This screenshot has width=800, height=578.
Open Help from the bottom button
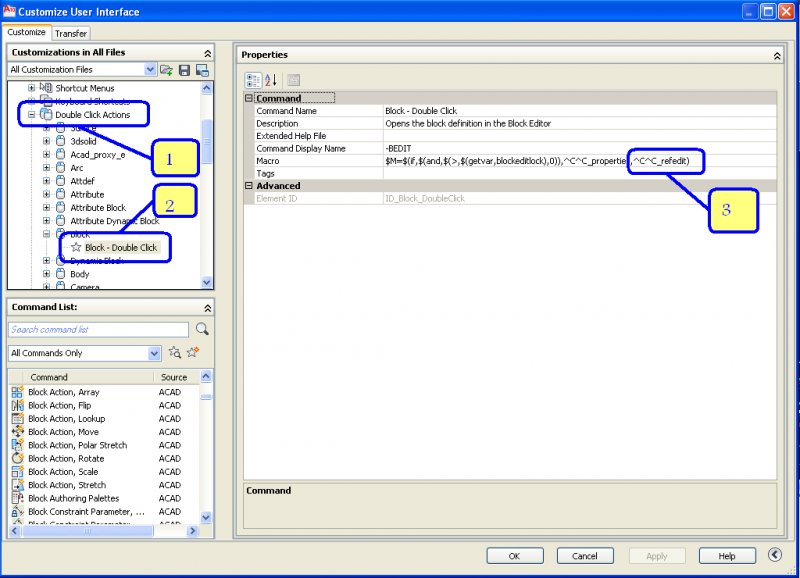[x=727, y=556]
